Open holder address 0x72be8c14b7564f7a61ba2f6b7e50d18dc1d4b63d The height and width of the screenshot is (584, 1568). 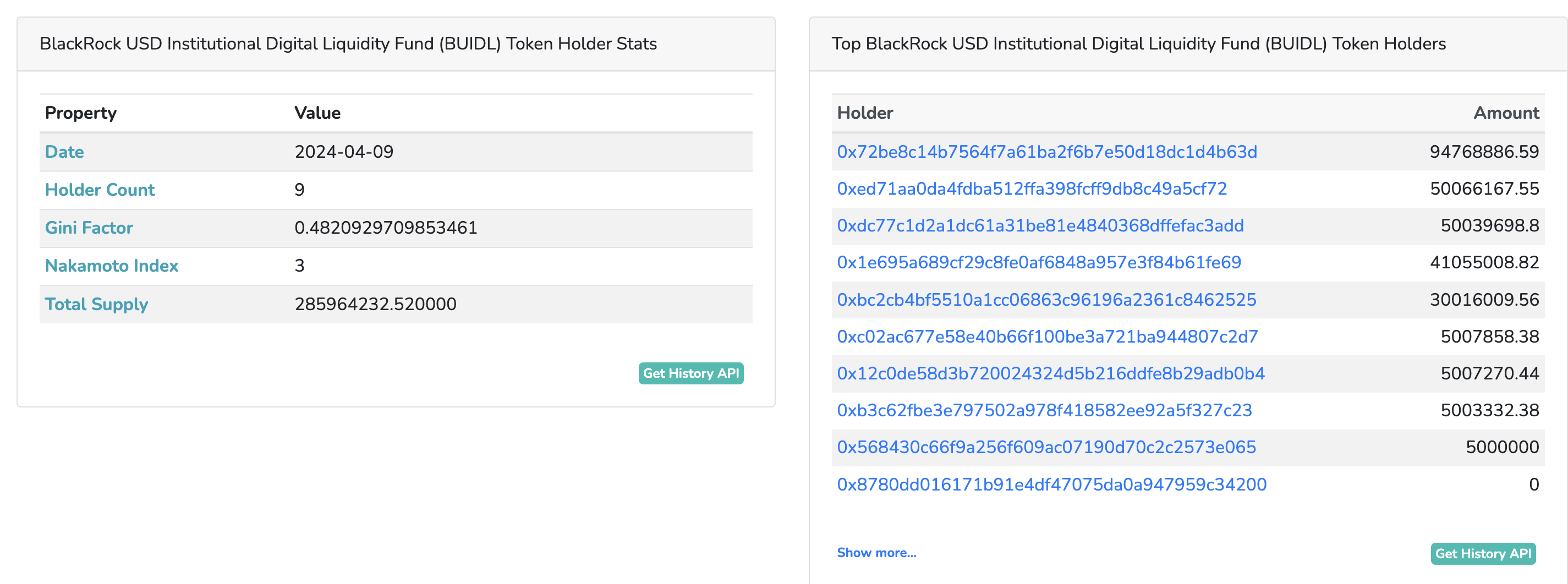coord(1046,151)
